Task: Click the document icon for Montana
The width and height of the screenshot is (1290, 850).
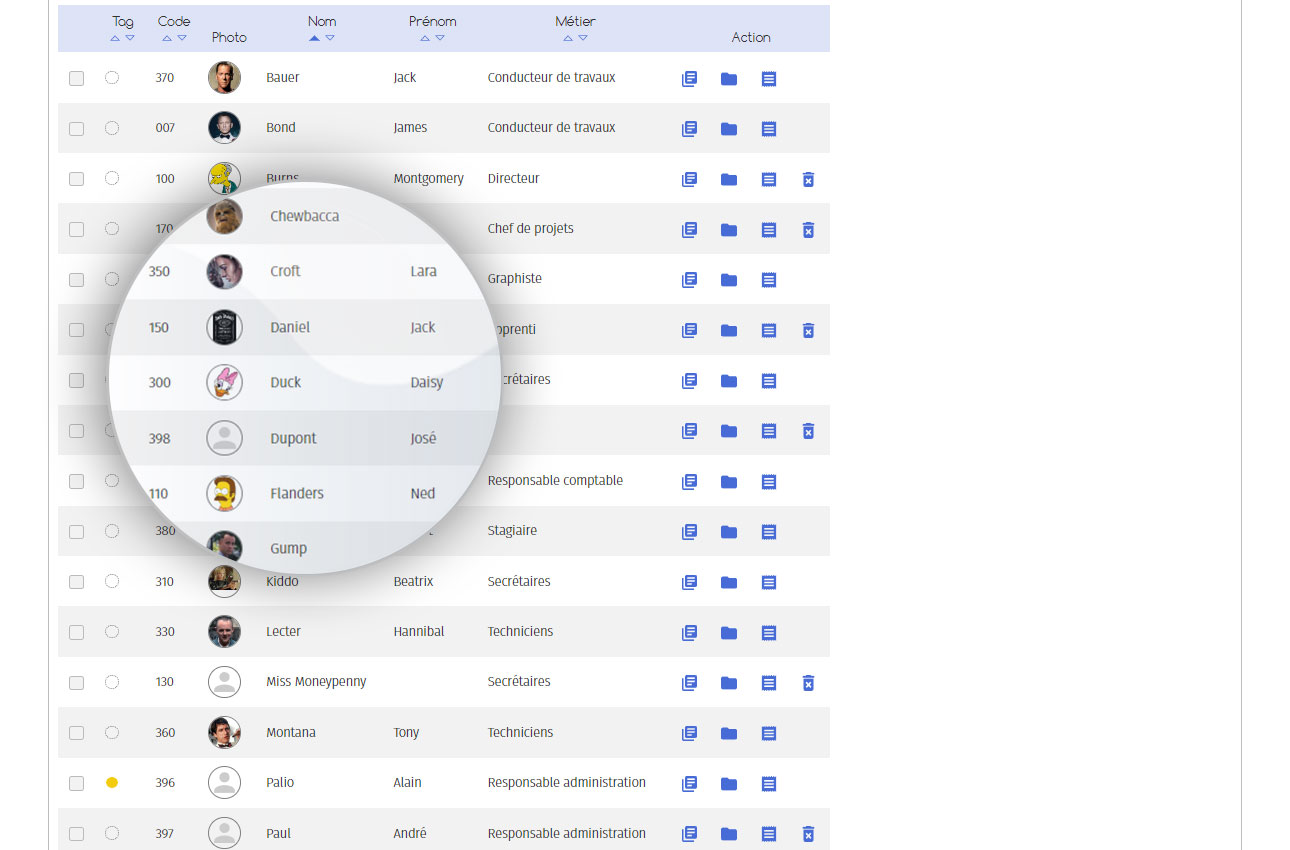Action: (689, 733)
